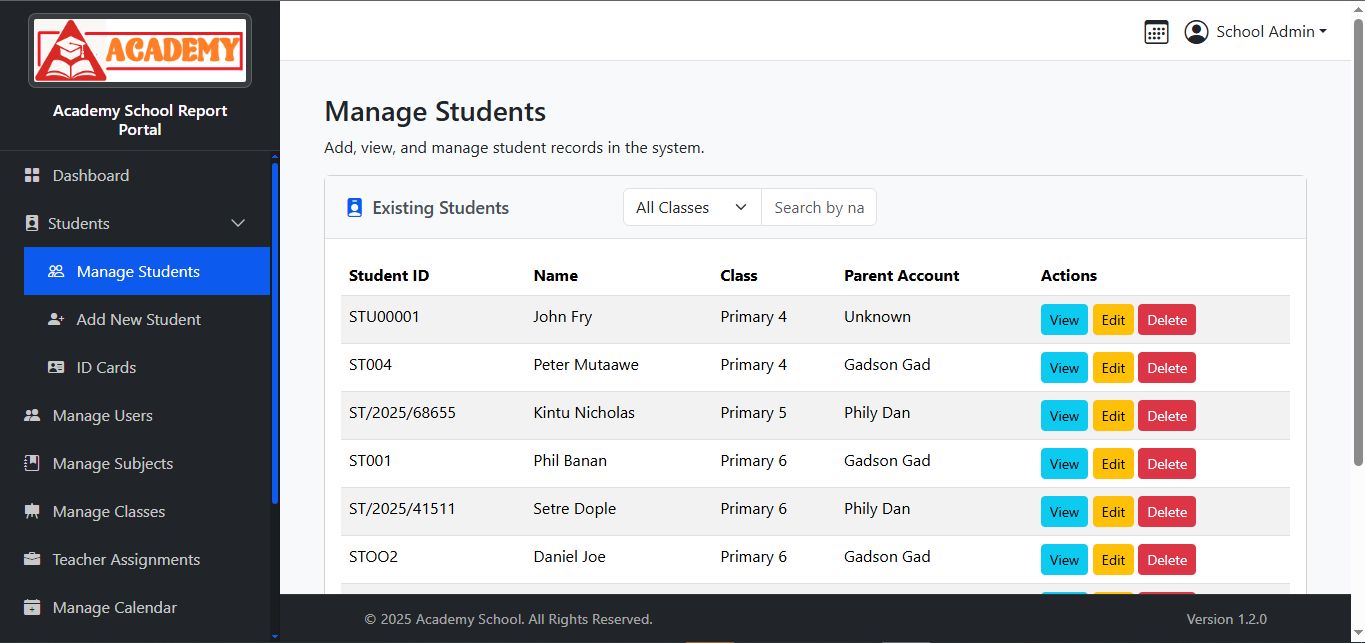Viewport: 1365px width, 643px height.
Task: Collapse the Students sidebar section chevron
Action: click(x=238, y=224)
